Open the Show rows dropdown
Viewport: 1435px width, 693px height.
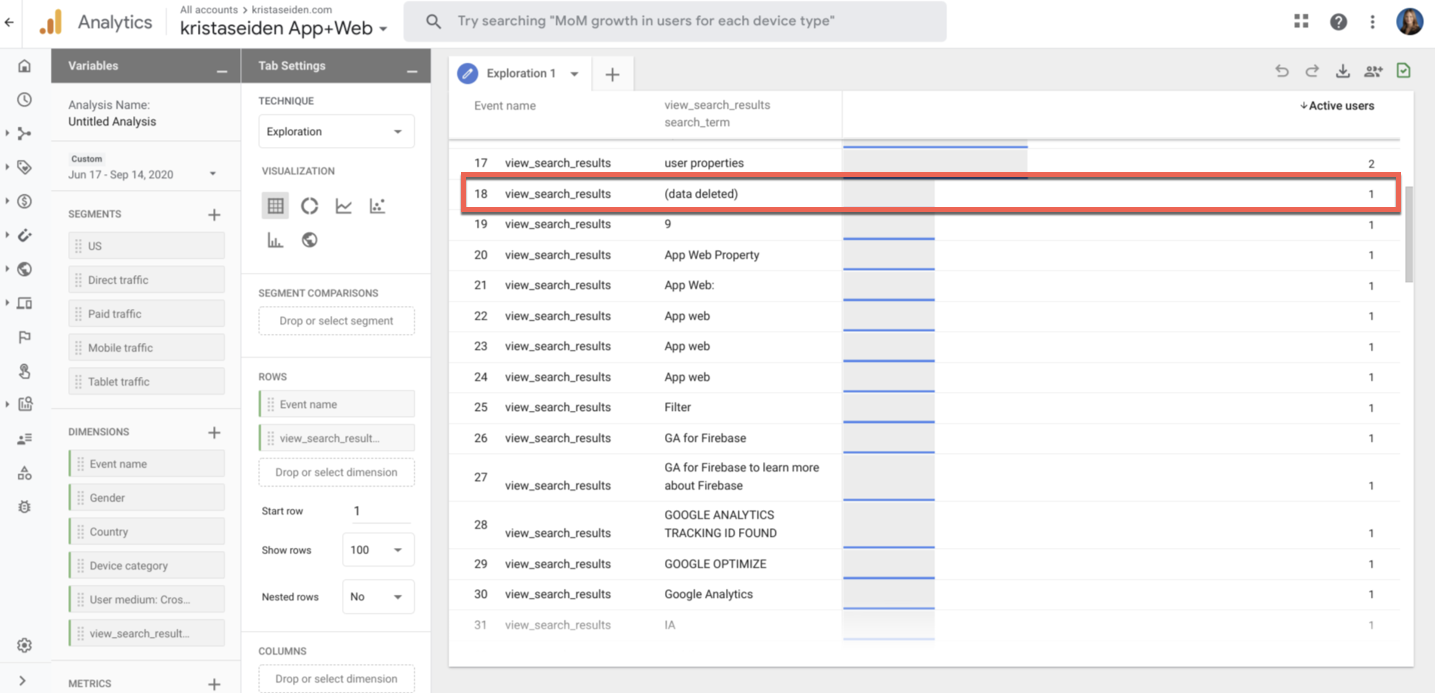(x=377, y=550)
